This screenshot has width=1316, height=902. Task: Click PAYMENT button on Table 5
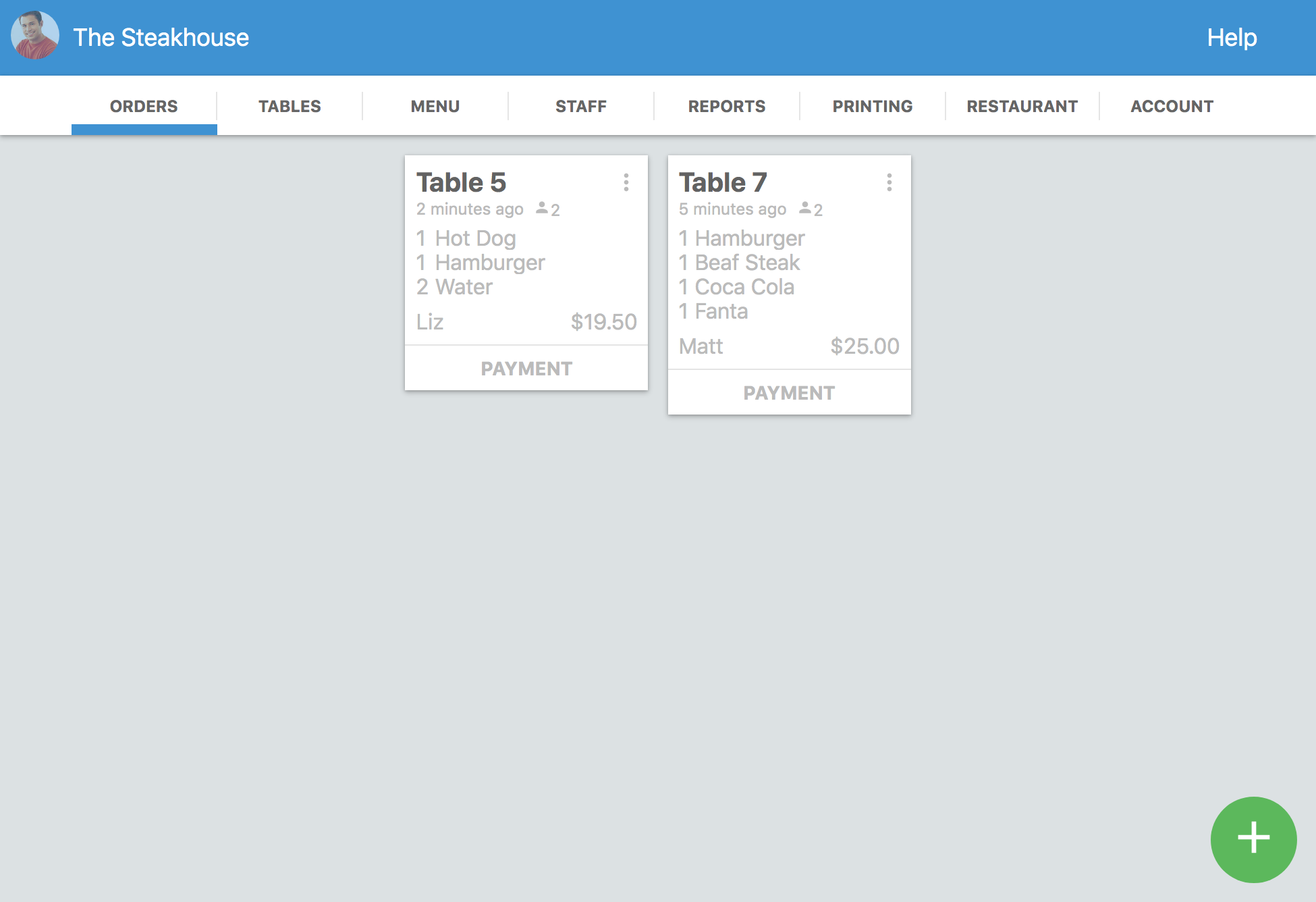(527, 368)
